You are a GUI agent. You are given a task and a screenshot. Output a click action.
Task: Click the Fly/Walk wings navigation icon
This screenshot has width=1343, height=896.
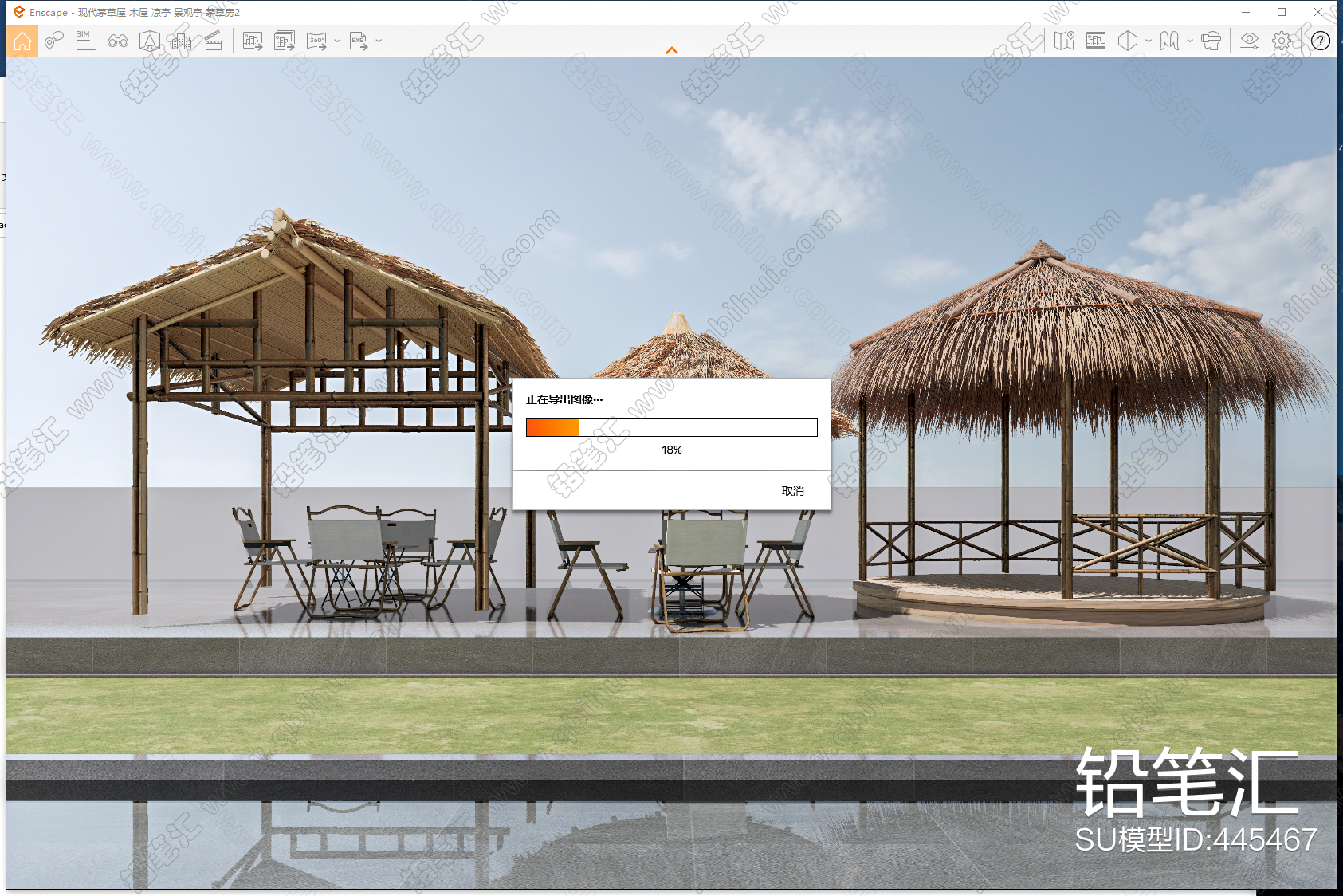[1169, 41]
